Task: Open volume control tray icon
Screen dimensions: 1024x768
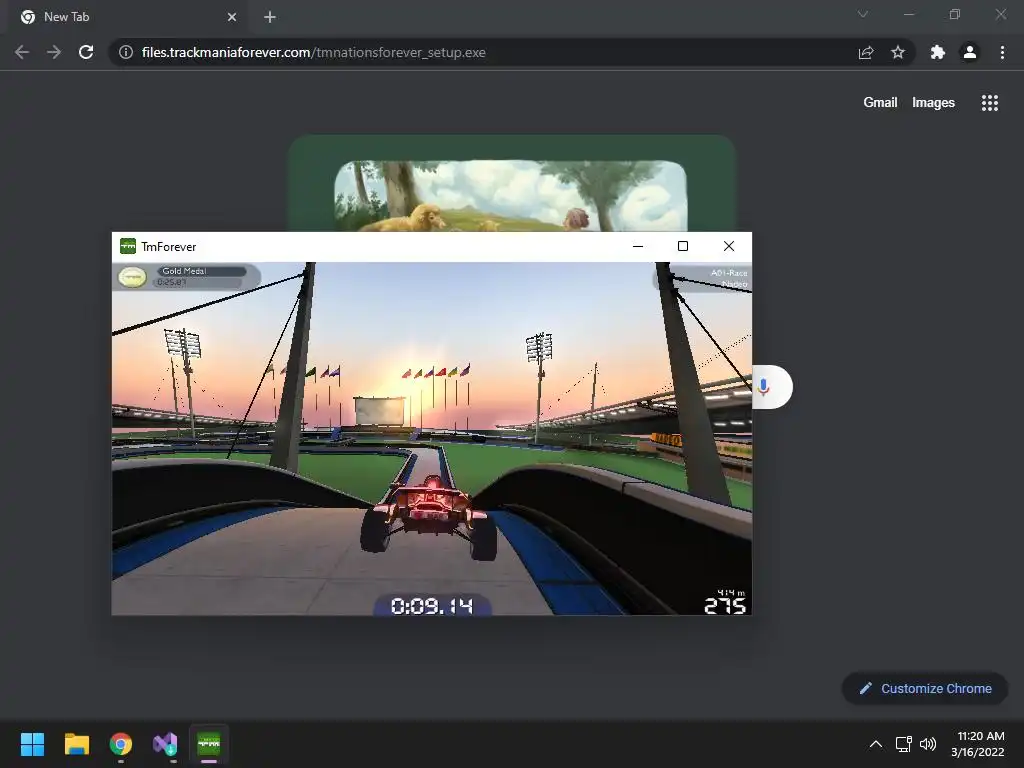Action: [x=928, y=744]
